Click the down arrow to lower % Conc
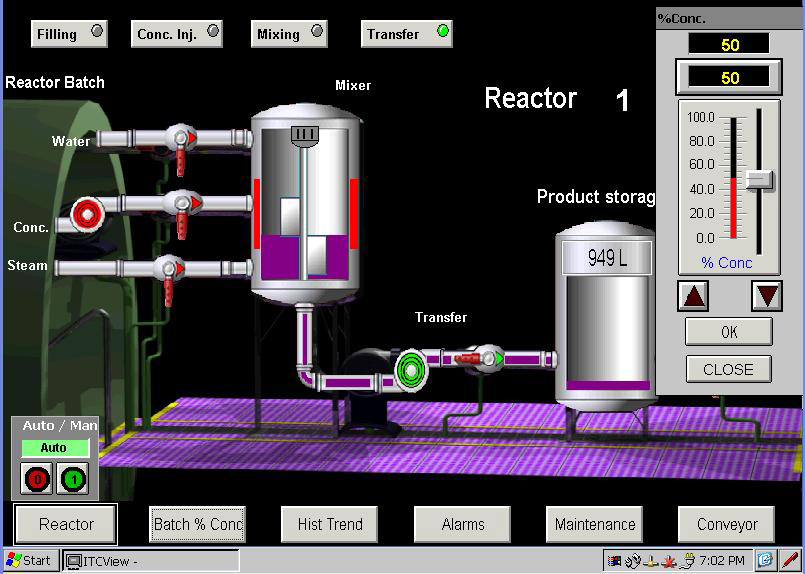 coord(767,296)
